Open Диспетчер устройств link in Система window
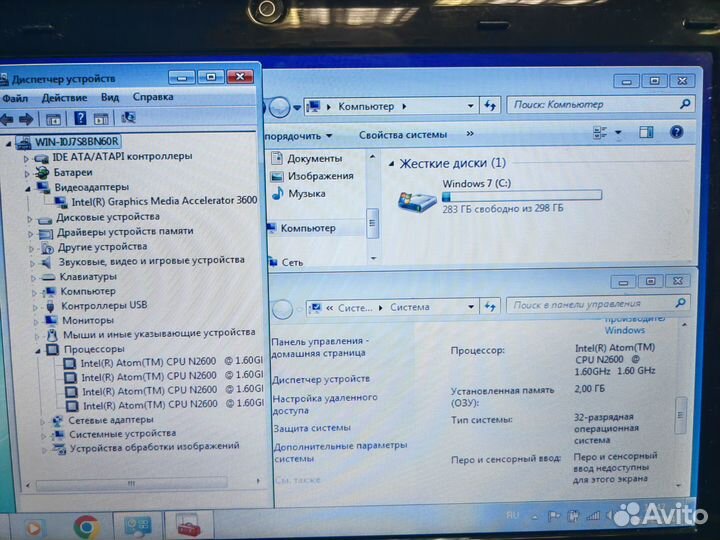The width and height of the screenshot is (720, 540). (321, 379)
